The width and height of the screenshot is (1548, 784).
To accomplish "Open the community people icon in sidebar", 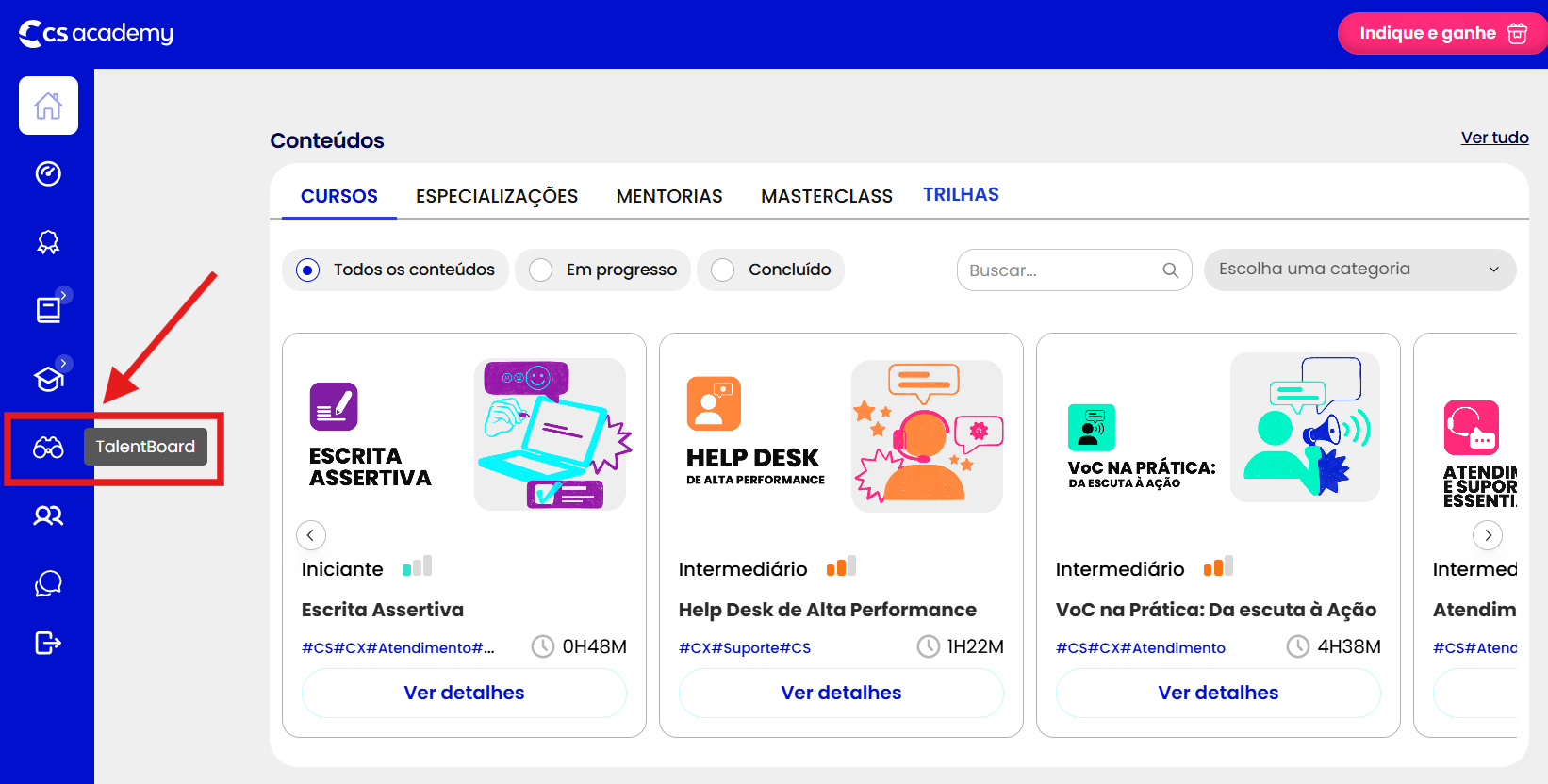I will [x=48, y=515].
